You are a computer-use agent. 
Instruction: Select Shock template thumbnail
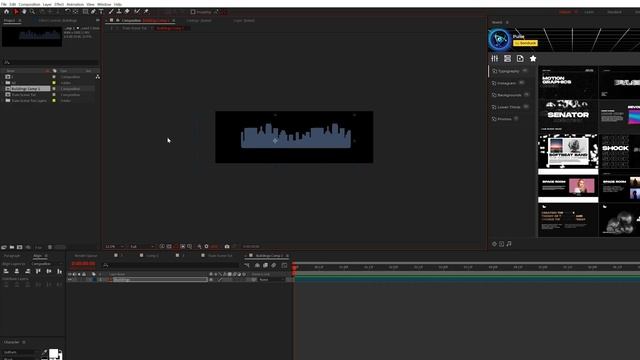(x=620, y=151)
